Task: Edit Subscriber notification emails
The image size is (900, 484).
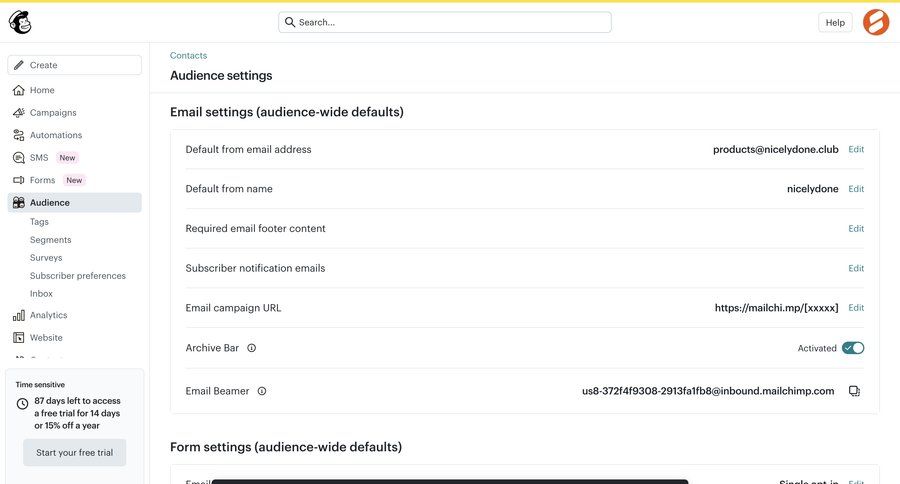Action: coord(856,268)
